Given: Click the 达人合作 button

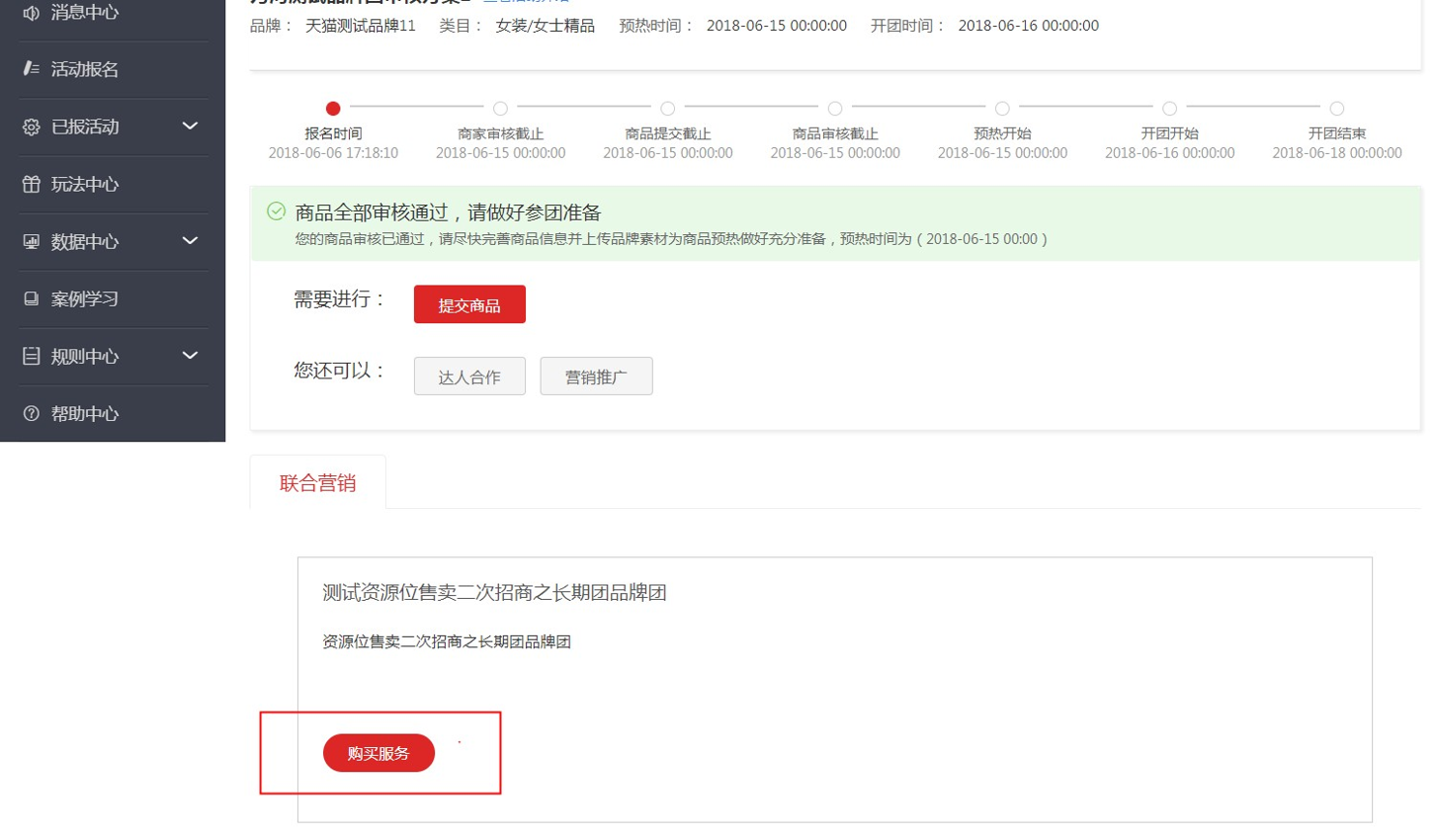Looking at the screenshot, I should click(469, 377).
